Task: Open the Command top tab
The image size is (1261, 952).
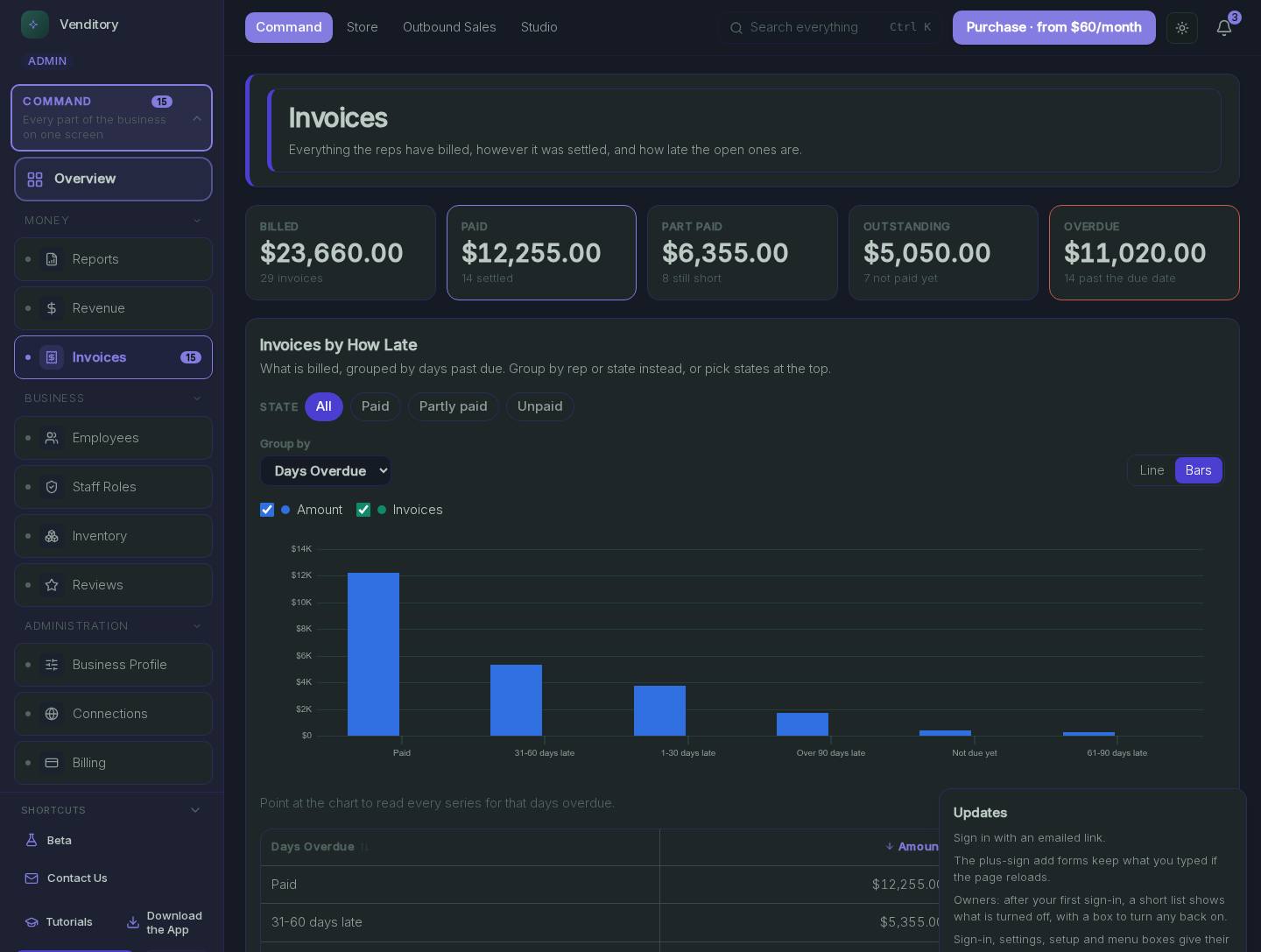Action: click(289, 27)
